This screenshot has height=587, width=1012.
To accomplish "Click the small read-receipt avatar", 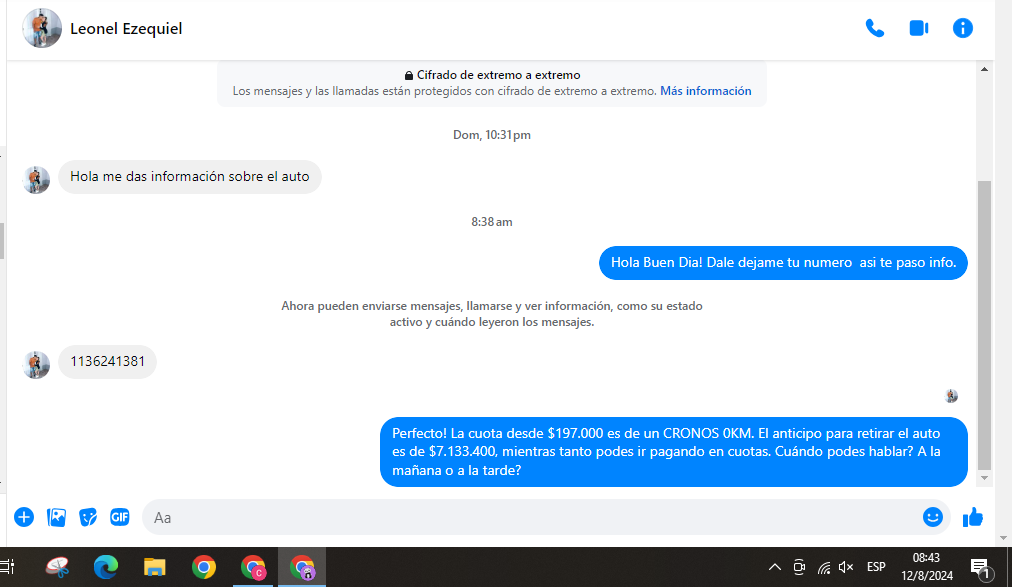I will 951,396.
